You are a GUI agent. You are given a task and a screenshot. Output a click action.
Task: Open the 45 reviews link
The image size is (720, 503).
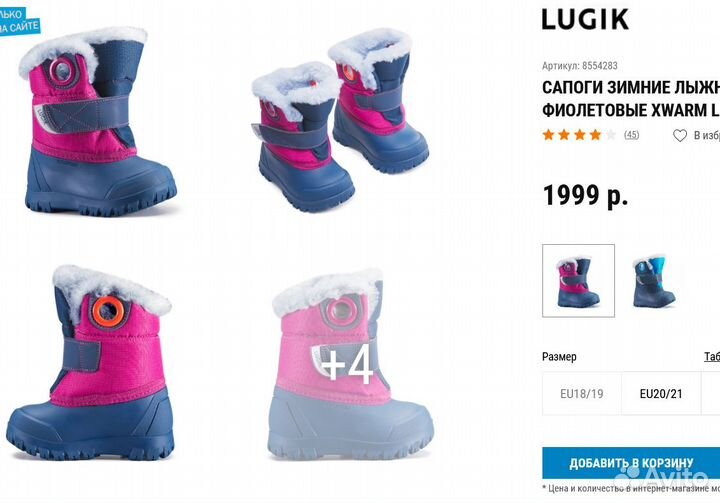pyautogui.click(x=631, y=135)
